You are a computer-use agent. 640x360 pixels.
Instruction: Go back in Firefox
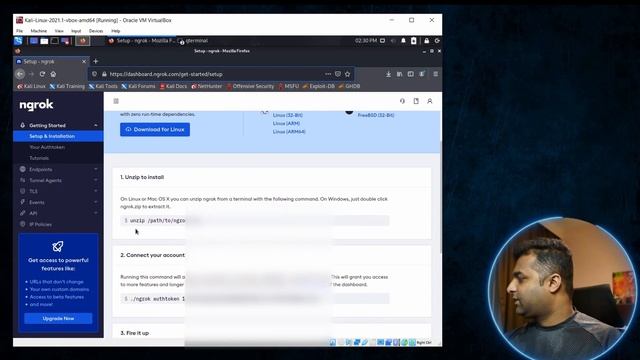pyautogui.click(x=20, y=74)
